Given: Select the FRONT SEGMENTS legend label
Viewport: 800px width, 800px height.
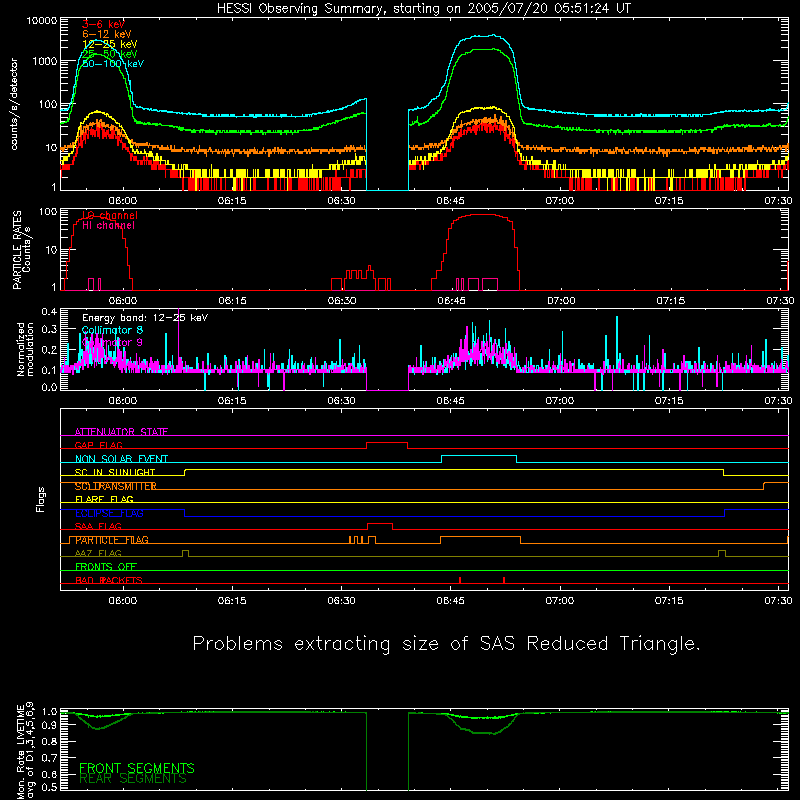Looking at the screenshot, I should pos(137,768).
